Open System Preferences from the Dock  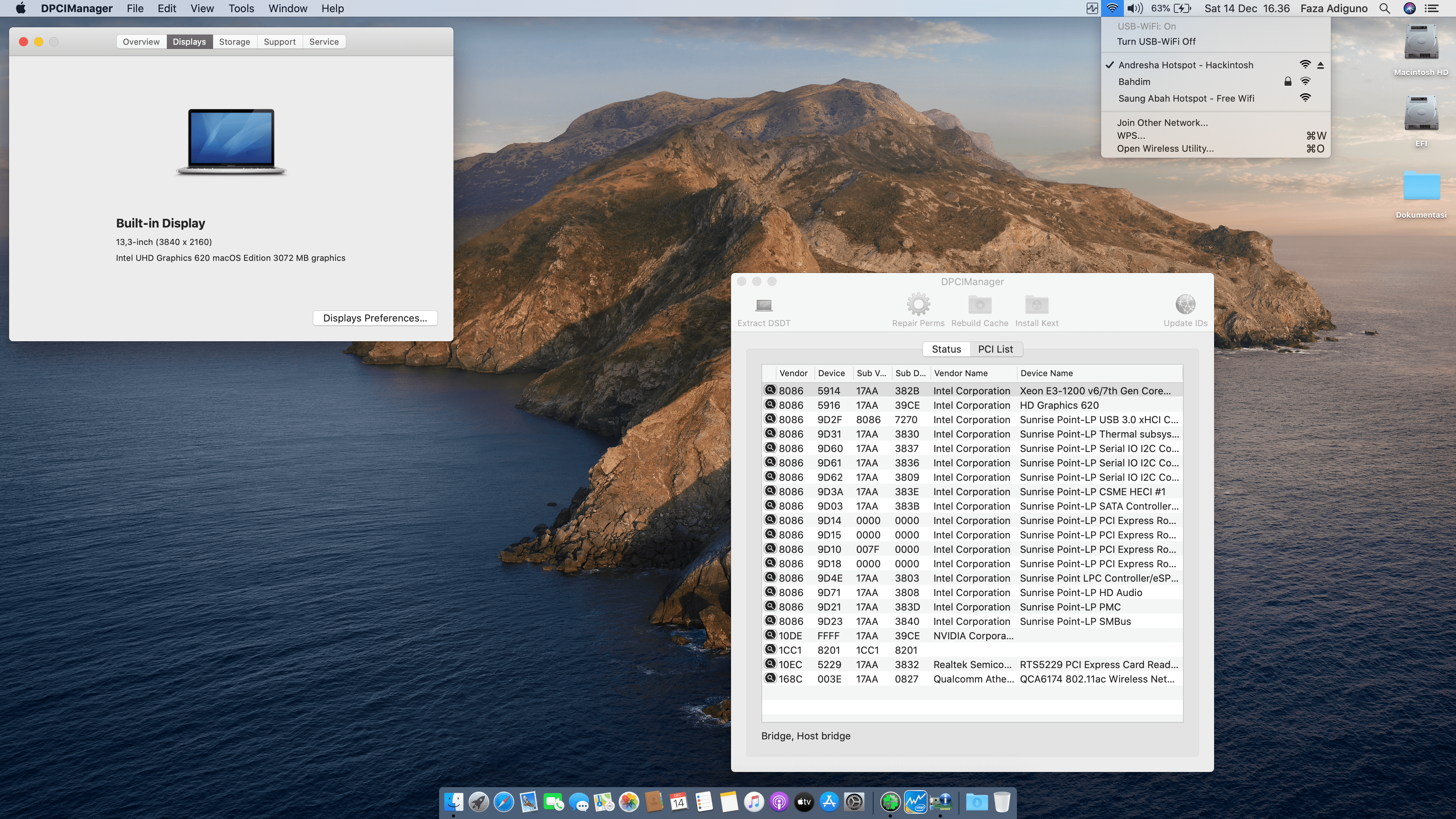(854, 802)
